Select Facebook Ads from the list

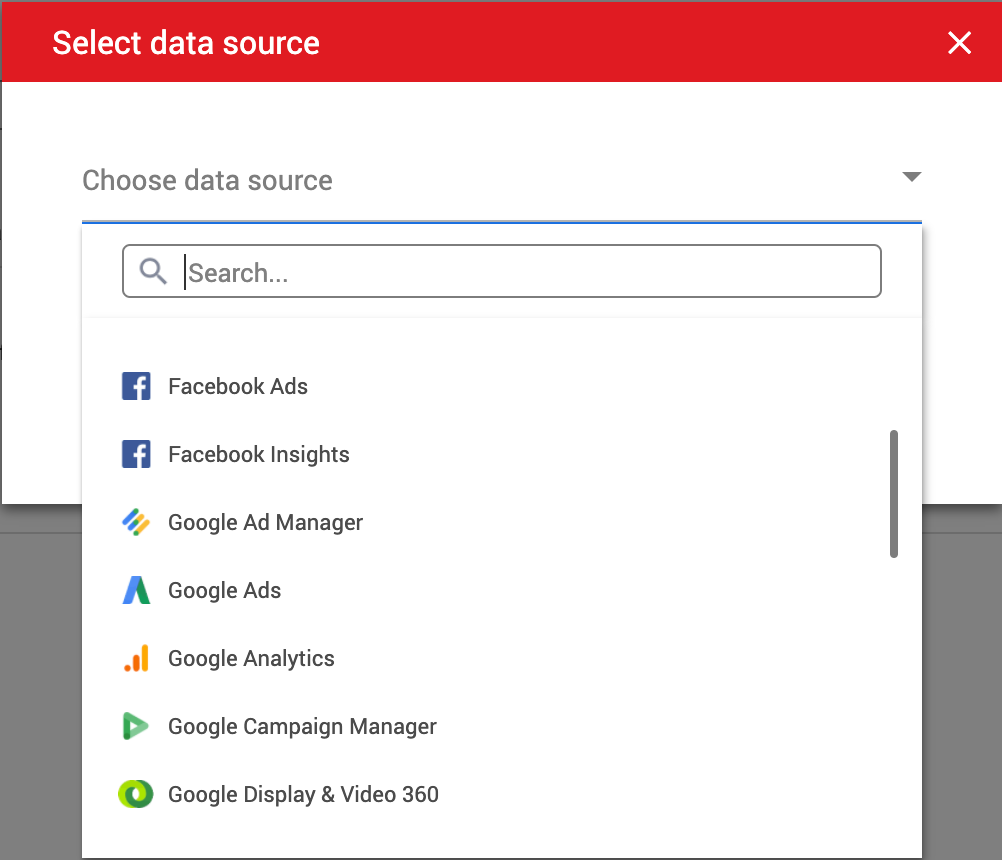click(238, 387)
